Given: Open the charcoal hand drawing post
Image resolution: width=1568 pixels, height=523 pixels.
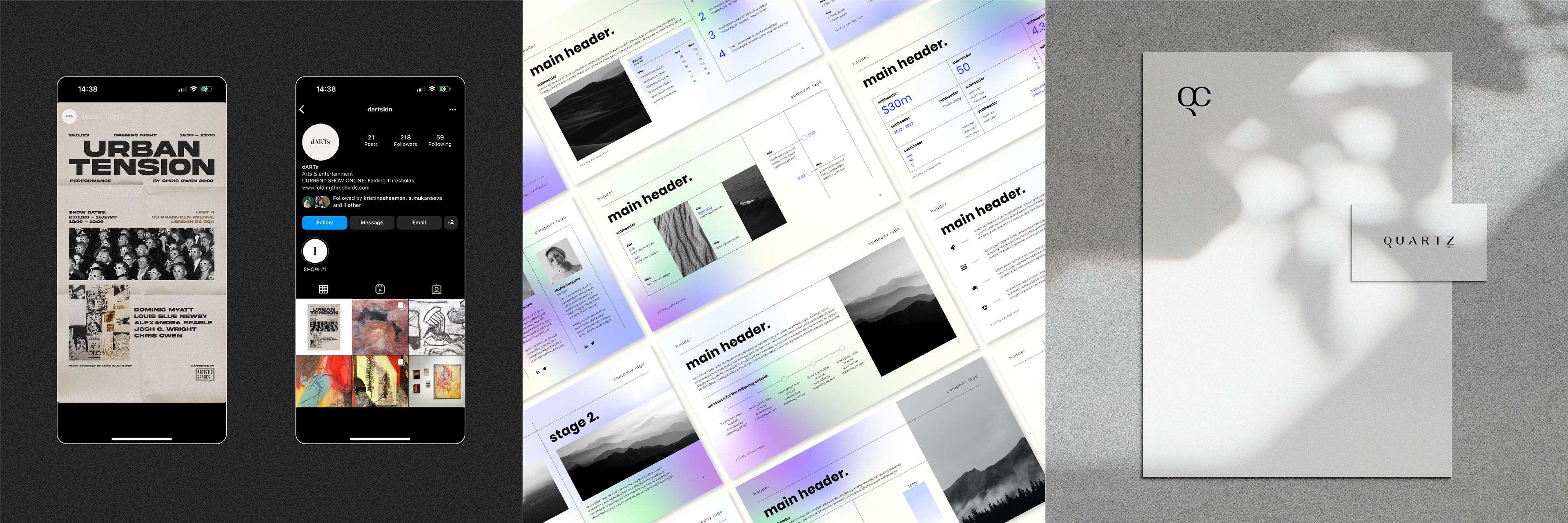Looking at the screenshot, I should [437, 326].
